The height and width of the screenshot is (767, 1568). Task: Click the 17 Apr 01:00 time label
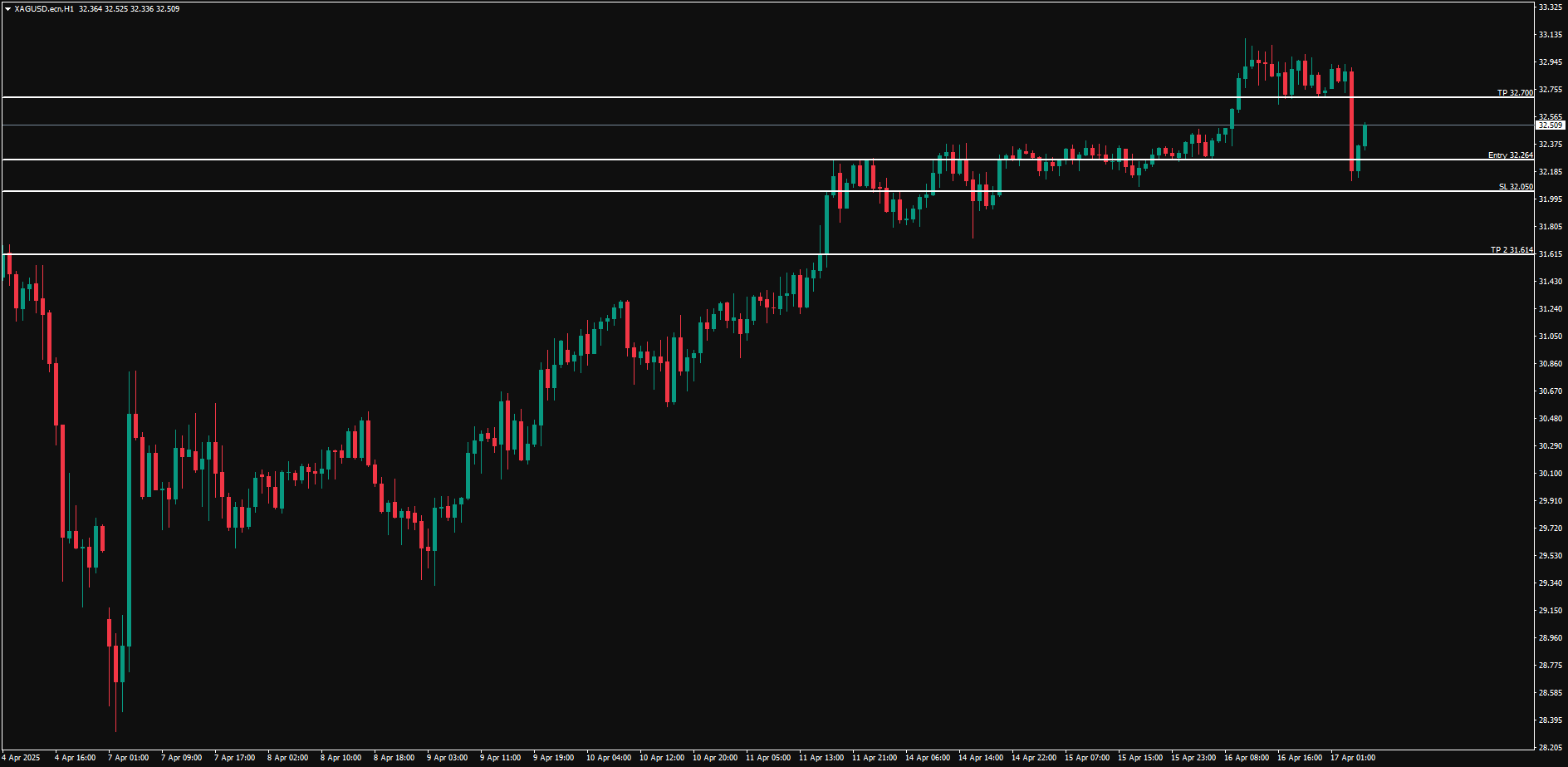[x=1352, y=758]
